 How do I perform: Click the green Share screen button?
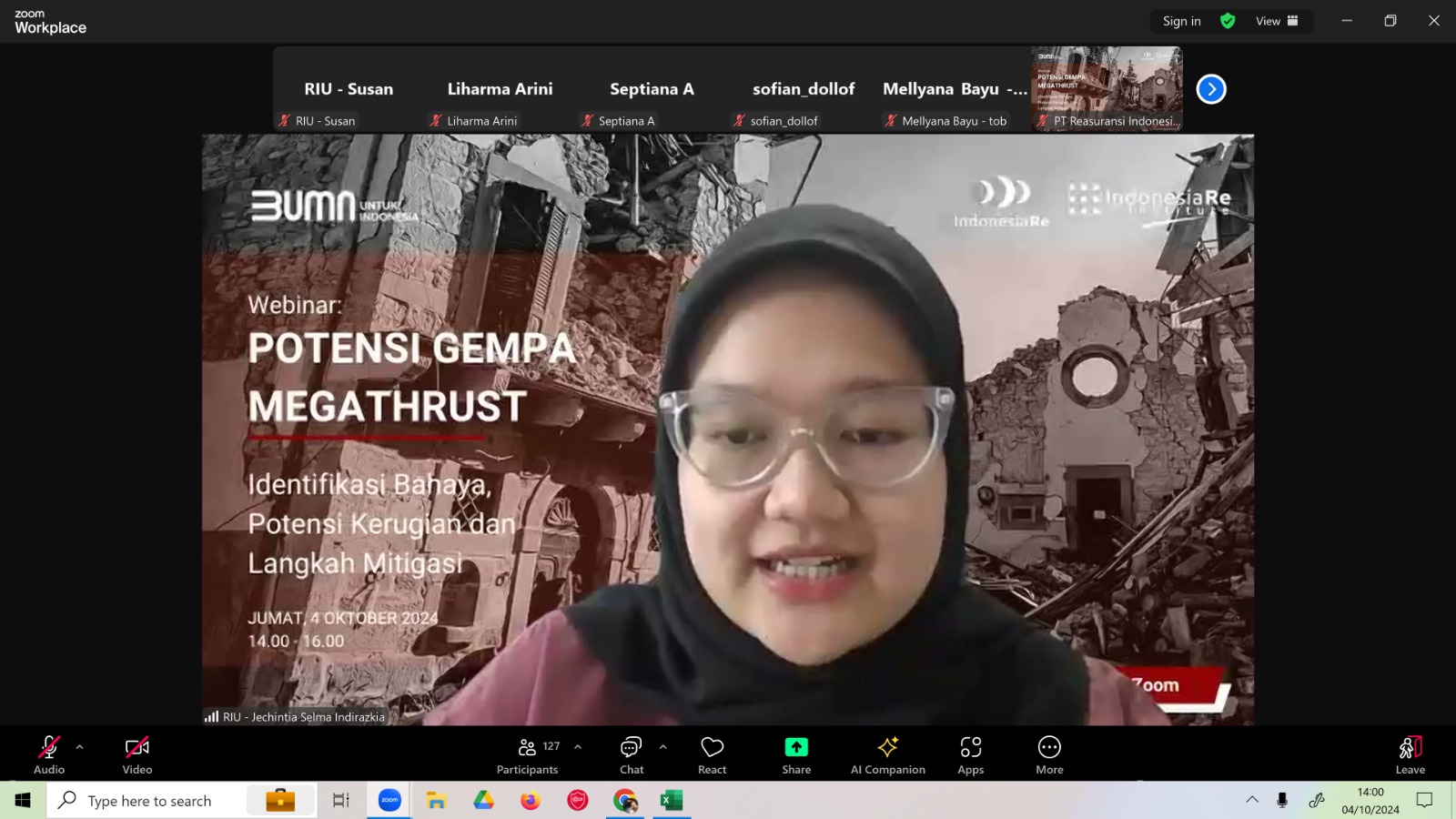pyautogui.click(x=796, y=755)
